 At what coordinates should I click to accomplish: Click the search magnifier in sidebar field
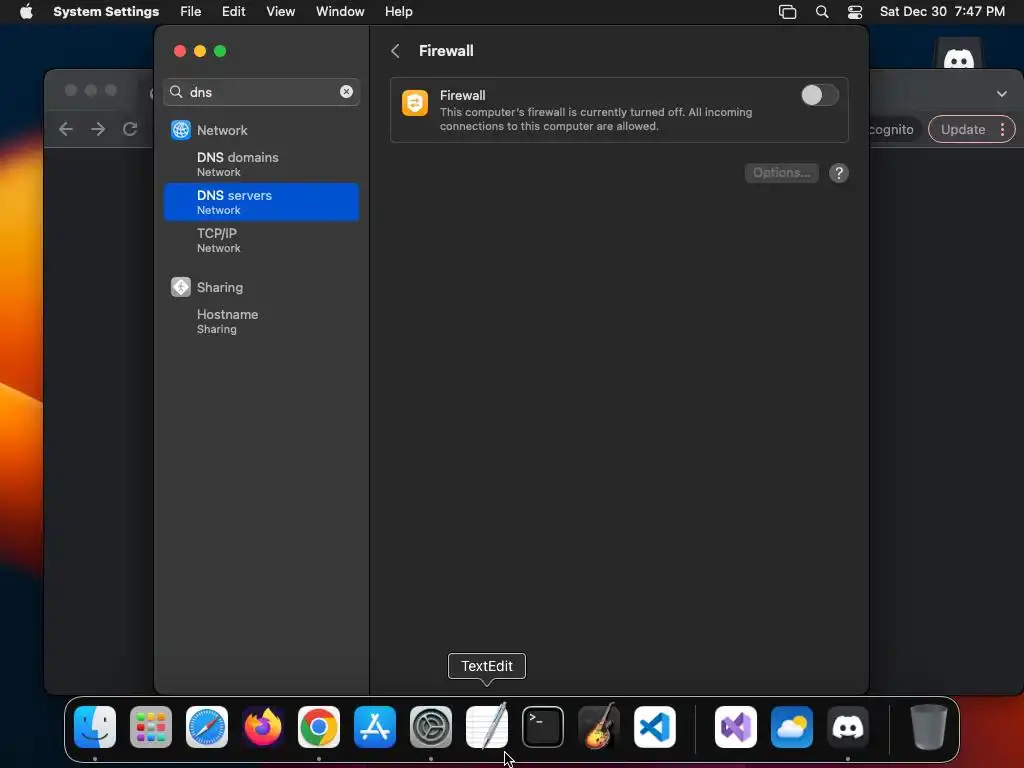pos(176,92)
